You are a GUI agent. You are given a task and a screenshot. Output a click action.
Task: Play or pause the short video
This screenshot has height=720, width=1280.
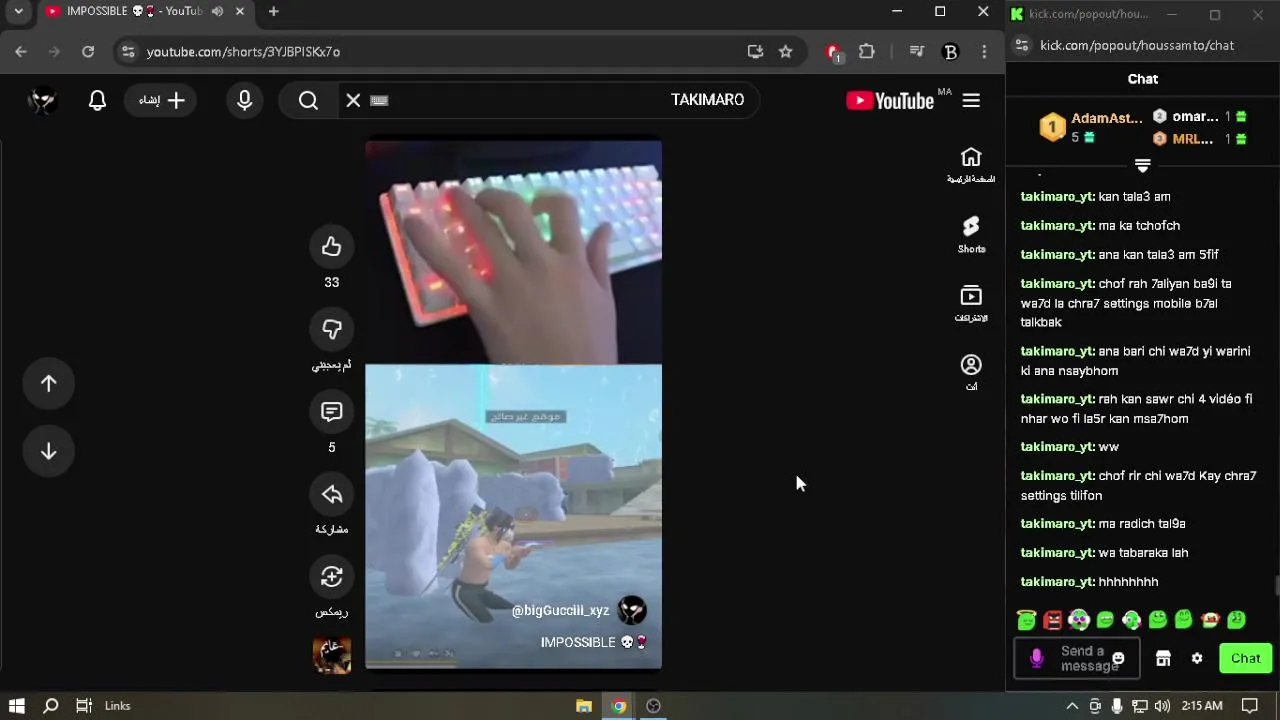(513, 404)
